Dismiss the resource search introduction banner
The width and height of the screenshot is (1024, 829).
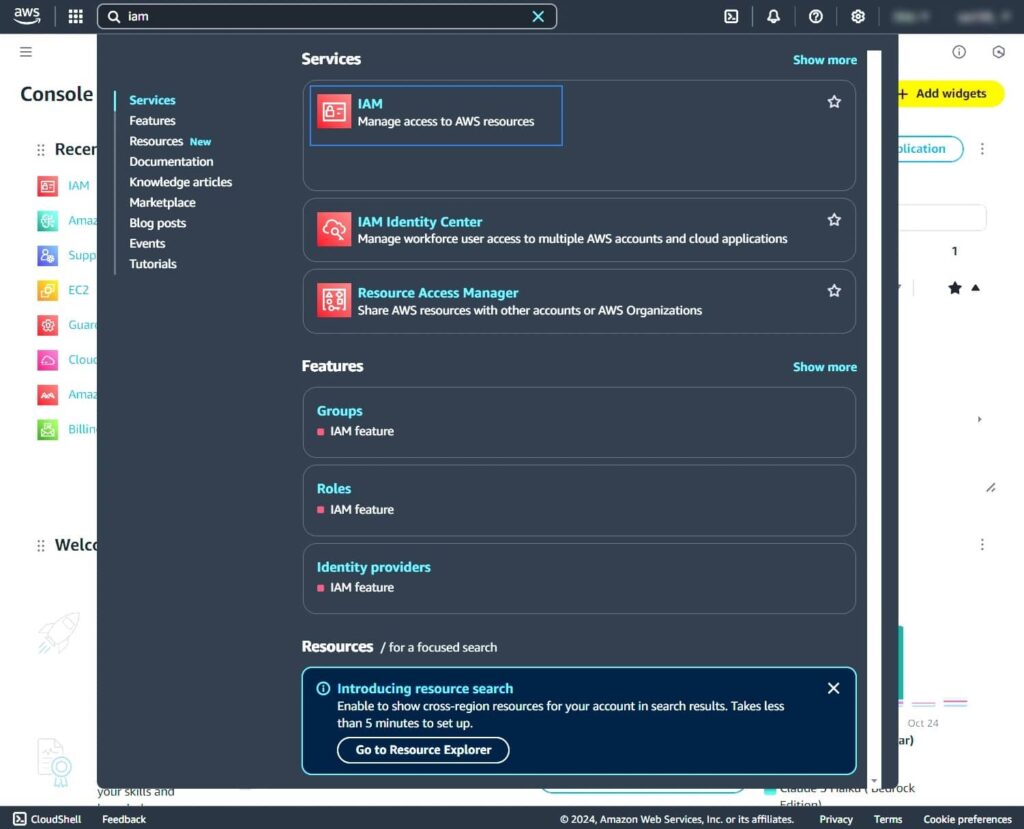click(x=834, y=688)
